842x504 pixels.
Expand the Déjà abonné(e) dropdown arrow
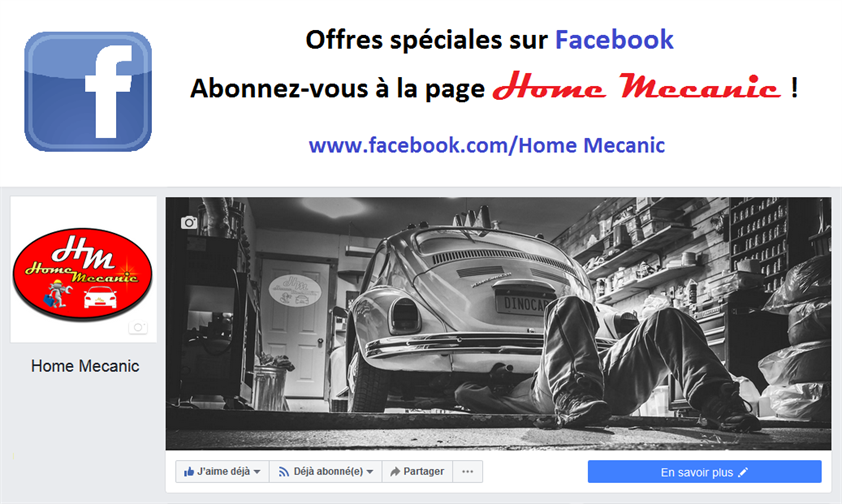pyautogui.click(x=369, y=472)
